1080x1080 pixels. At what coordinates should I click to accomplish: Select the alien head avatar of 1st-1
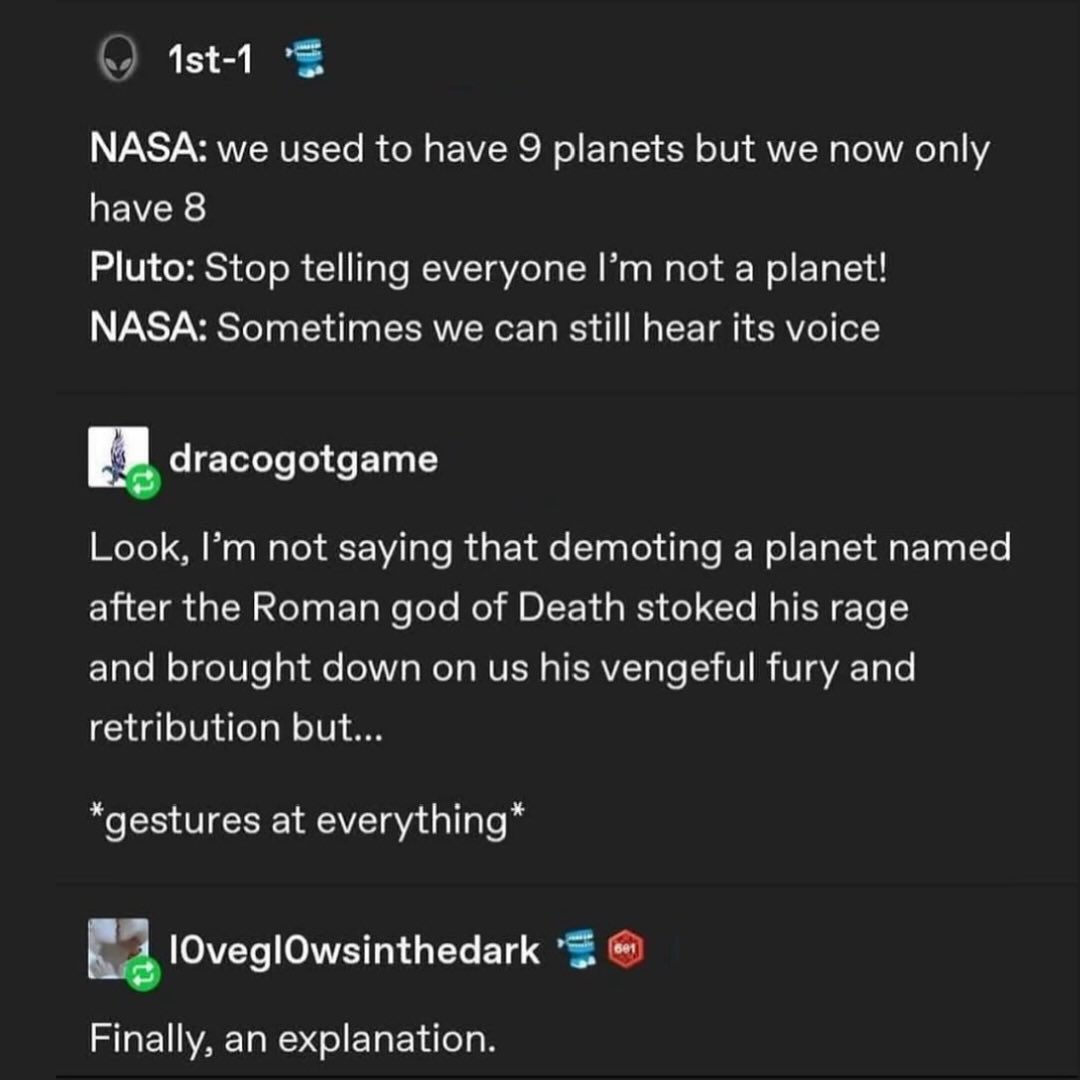(x=117, y=58)
